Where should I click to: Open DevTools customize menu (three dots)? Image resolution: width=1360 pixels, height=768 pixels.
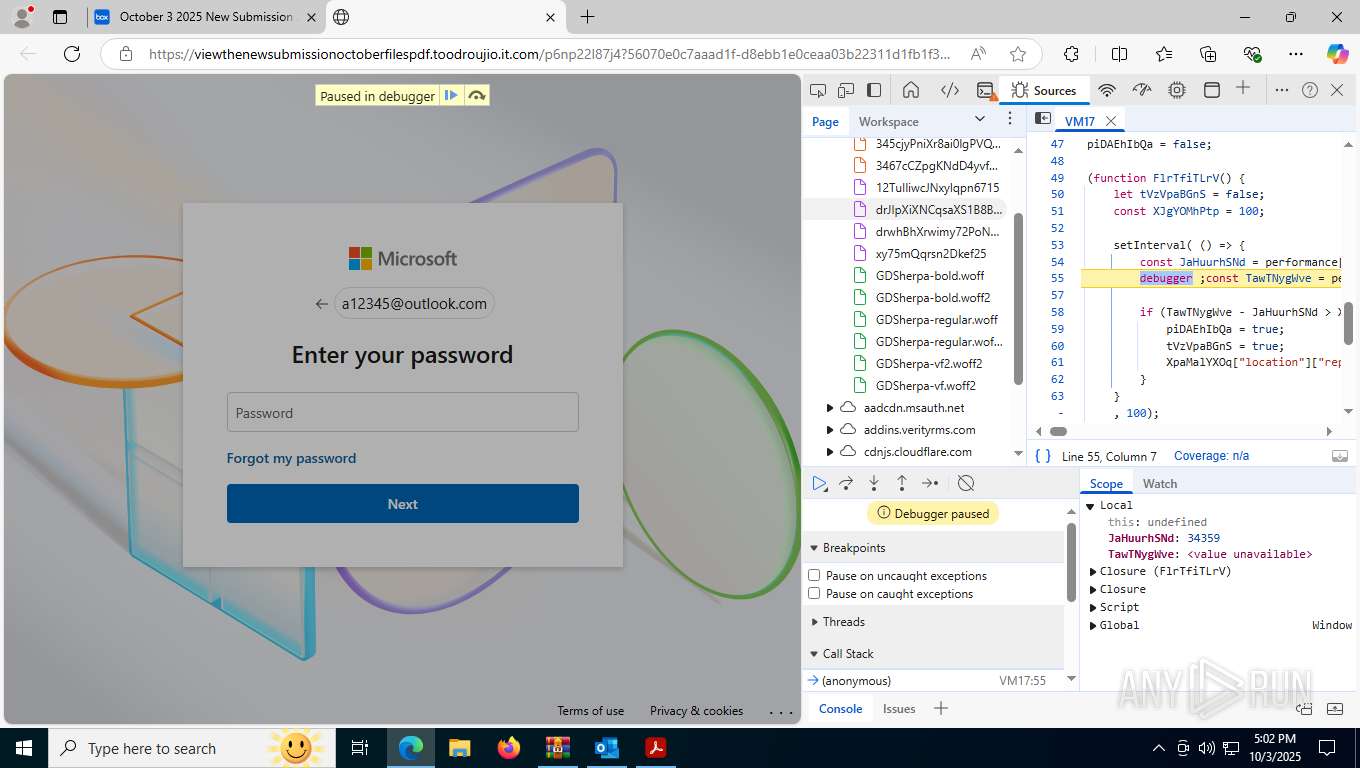1282,90
